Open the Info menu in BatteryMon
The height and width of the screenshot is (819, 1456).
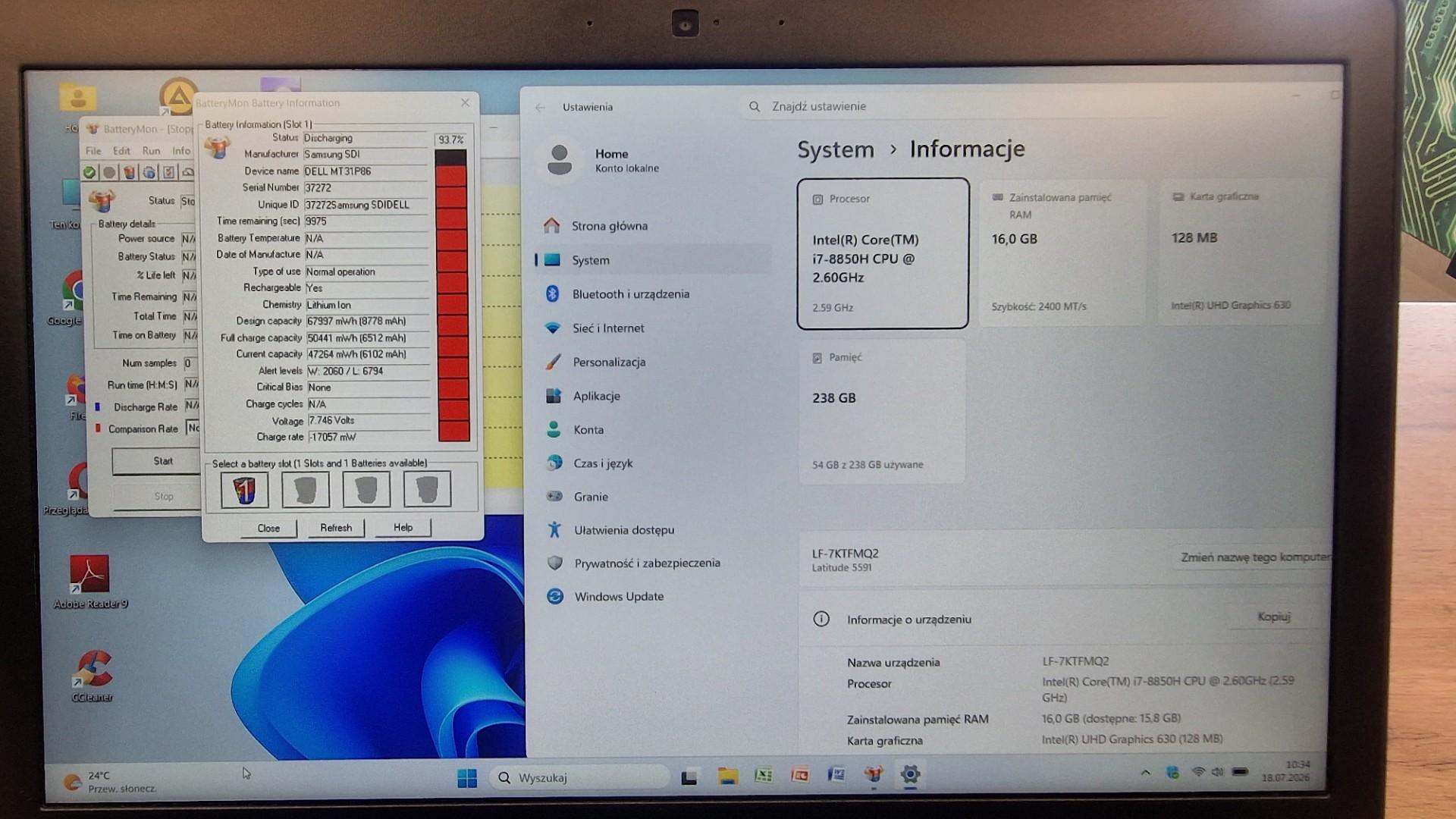click(x=180, y=151)
